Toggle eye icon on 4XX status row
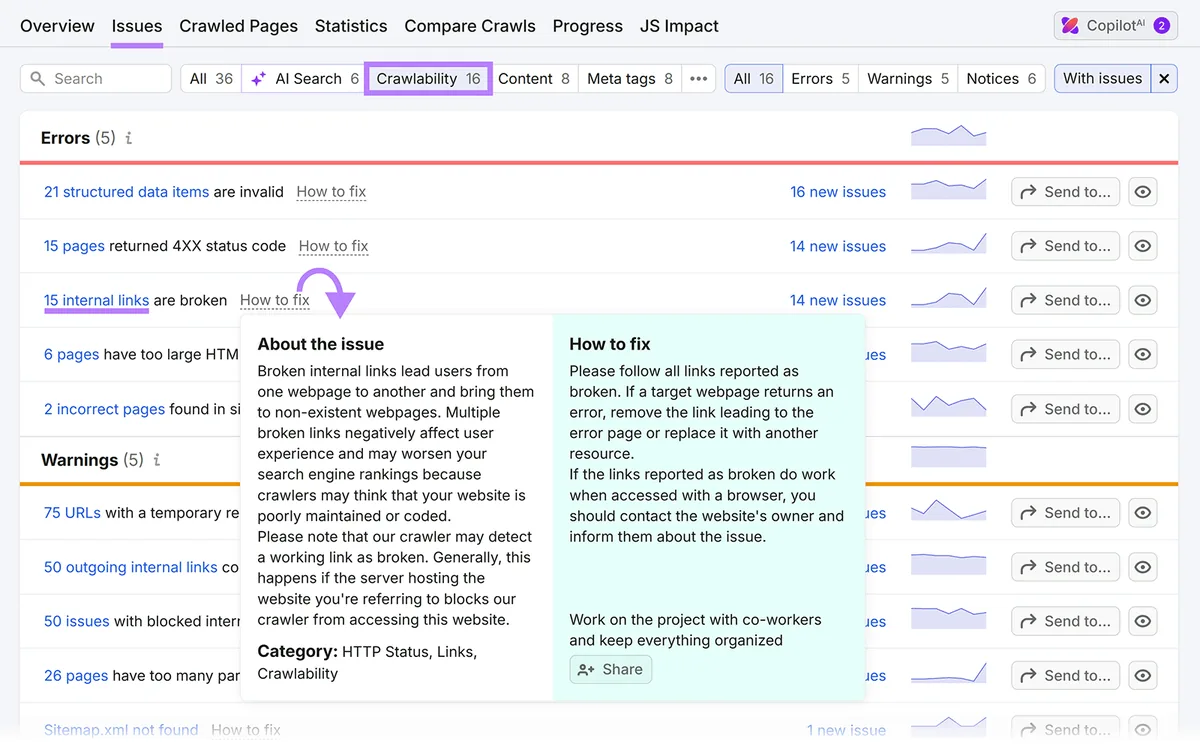This screenshot has height=753, width=1200. (x=1143, y=246)
